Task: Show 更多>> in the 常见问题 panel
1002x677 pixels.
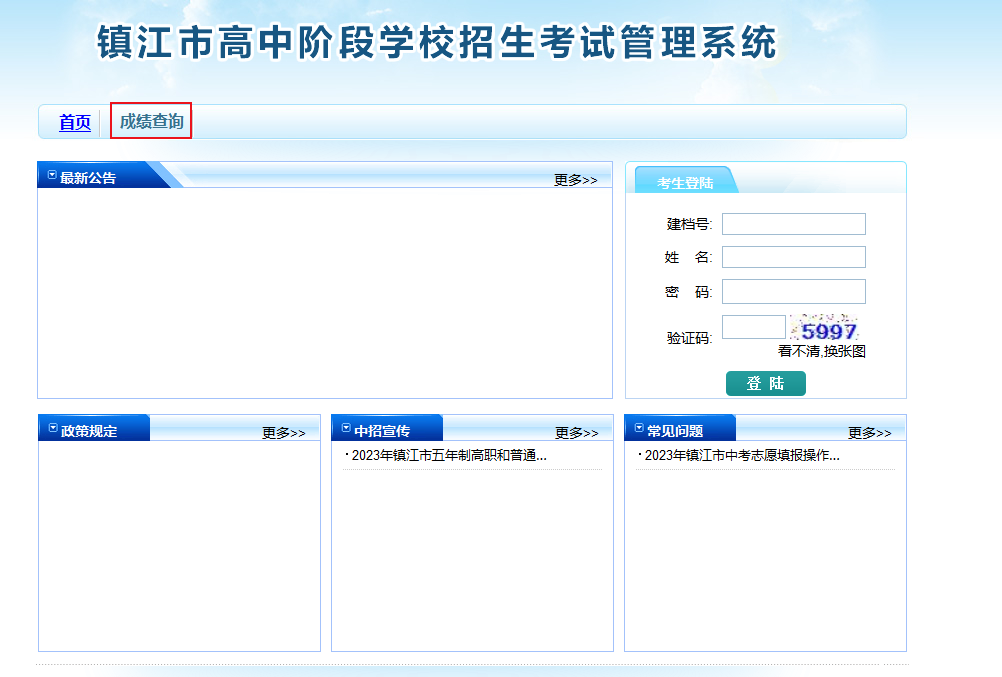Action: [x=869, y=433]
